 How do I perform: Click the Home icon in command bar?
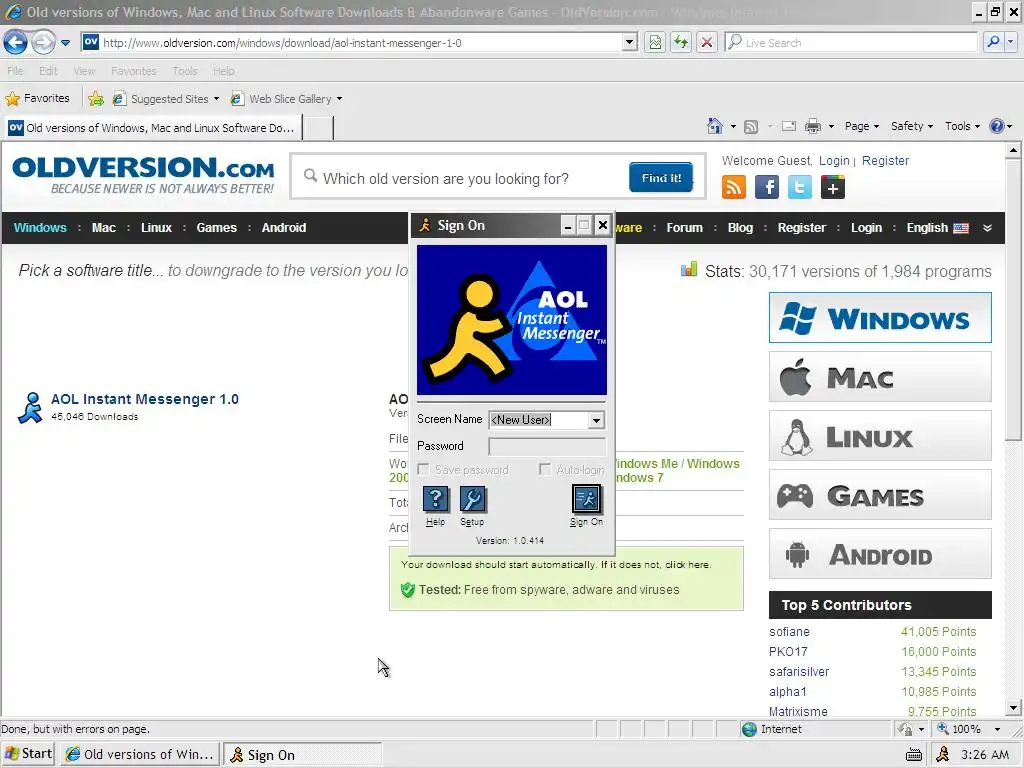coord(715,126)
